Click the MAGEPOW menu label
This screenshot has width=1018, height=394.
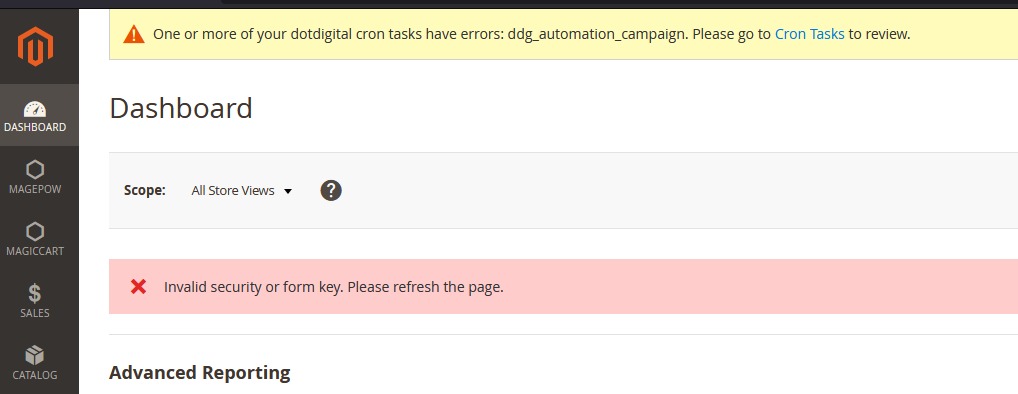35,189
